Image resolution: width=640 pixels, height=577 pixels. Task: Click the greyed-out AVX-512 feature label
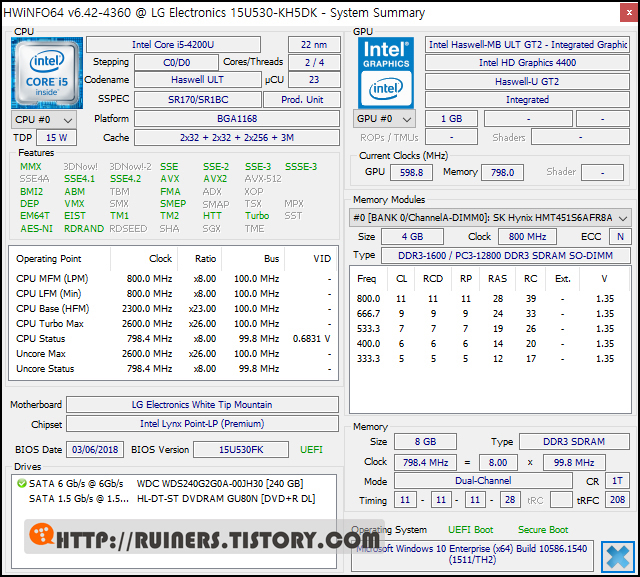[263, 179]
